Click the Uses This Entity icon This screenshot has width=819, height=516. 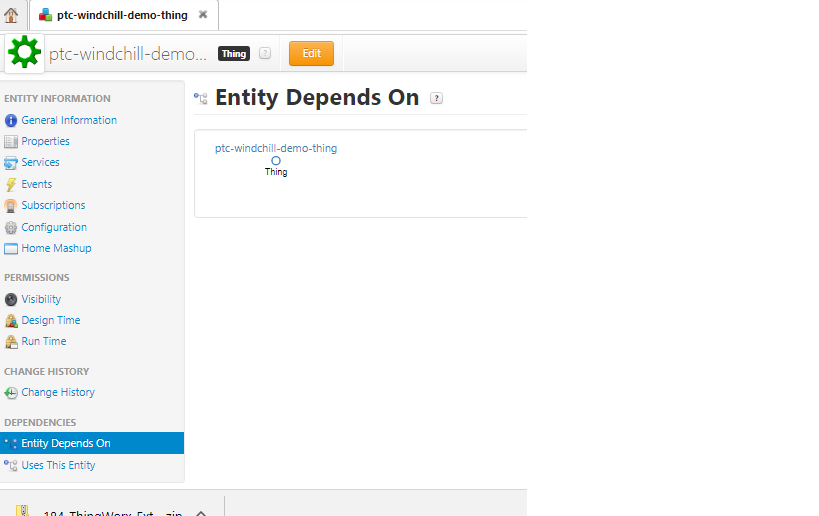pyautogui.click(x=10, y=465)
